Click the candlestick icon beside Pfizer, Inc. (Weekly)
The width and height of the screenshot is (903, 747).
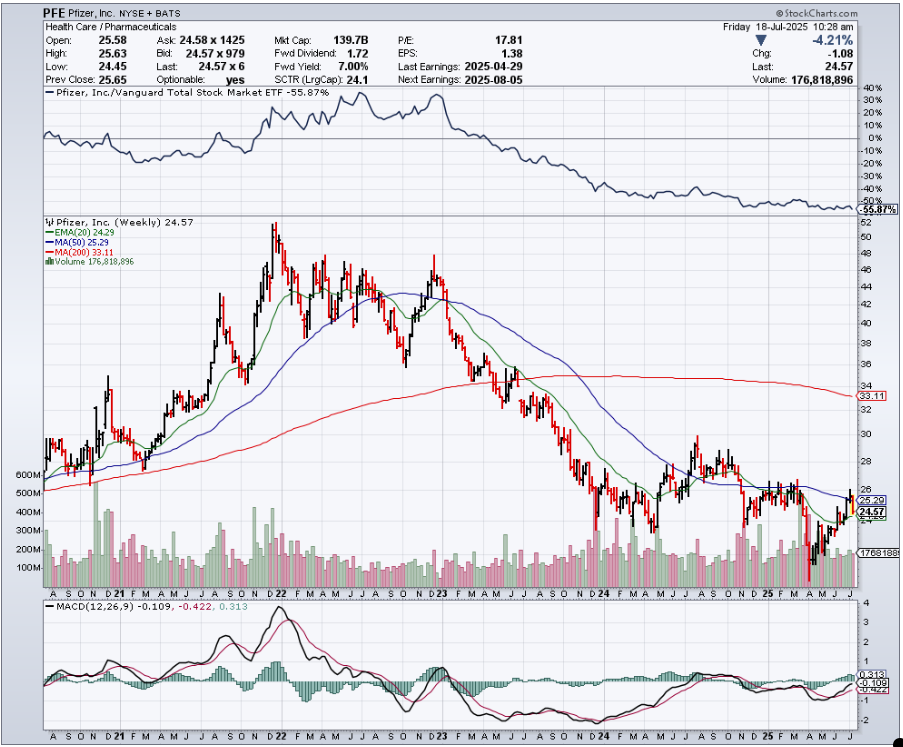coord(50,222)
